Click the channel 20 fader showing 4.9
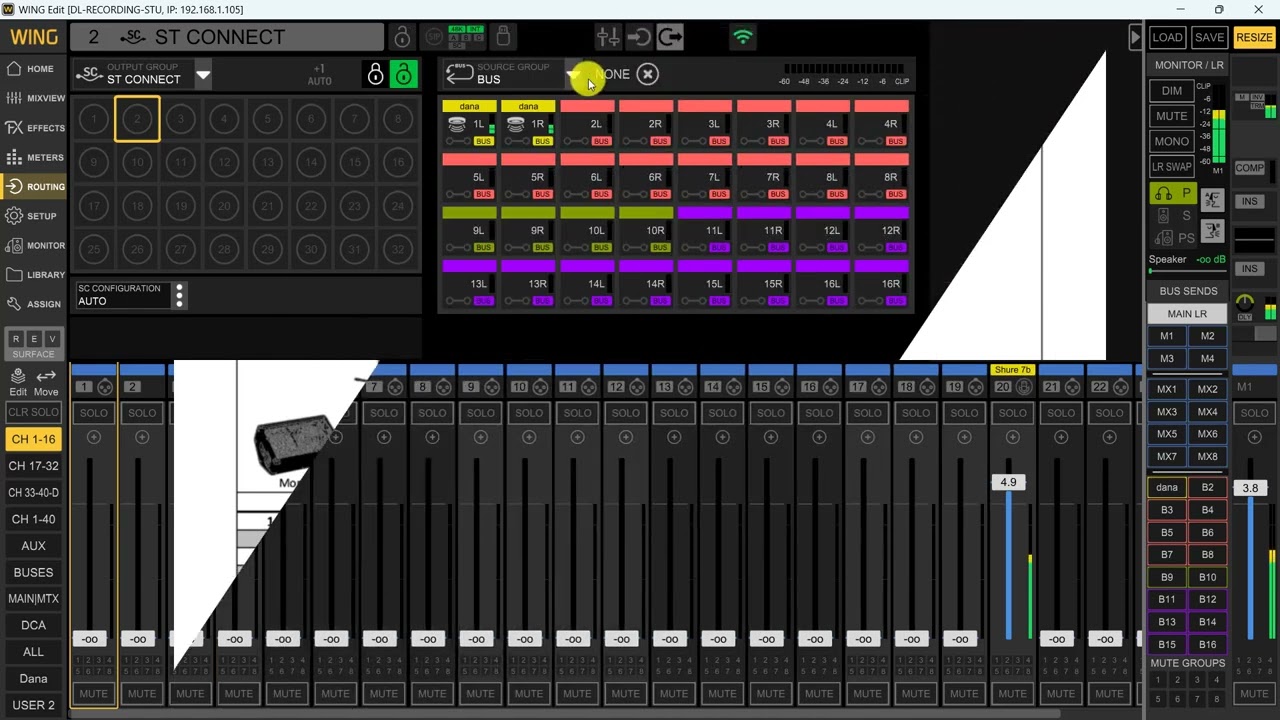This screenshot has width=1280, height=720. click(x=1008, y=483)
